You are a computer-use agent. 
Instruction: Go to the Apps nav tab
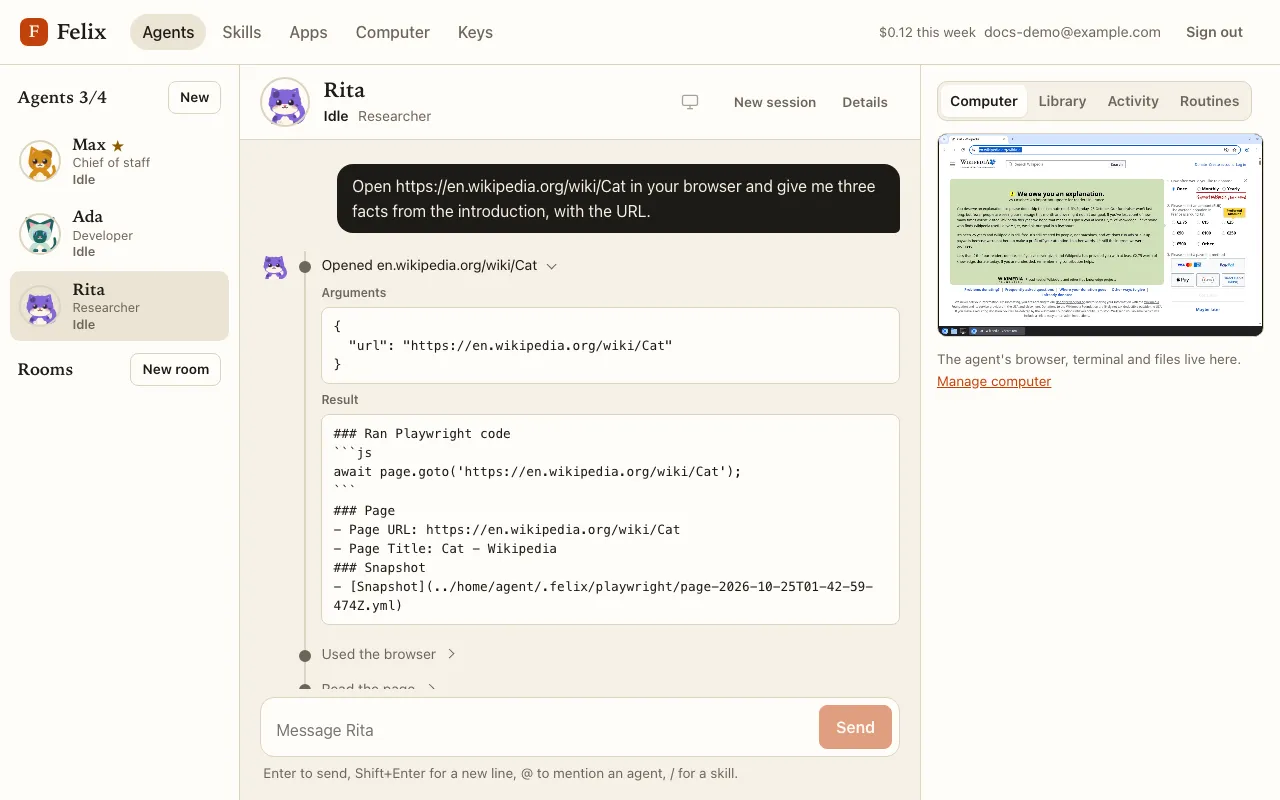[x=308, y=32]
